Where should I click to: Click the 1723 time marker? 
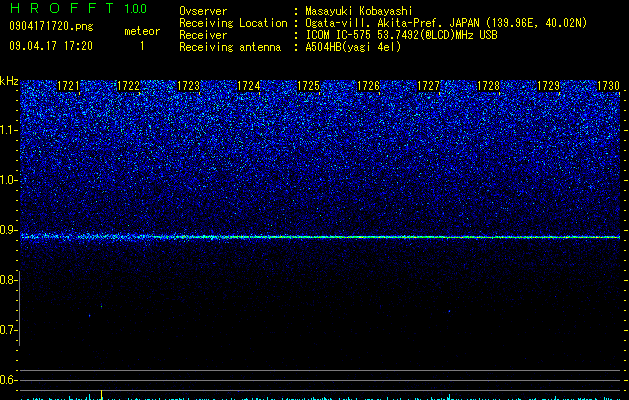pos(188,86)
